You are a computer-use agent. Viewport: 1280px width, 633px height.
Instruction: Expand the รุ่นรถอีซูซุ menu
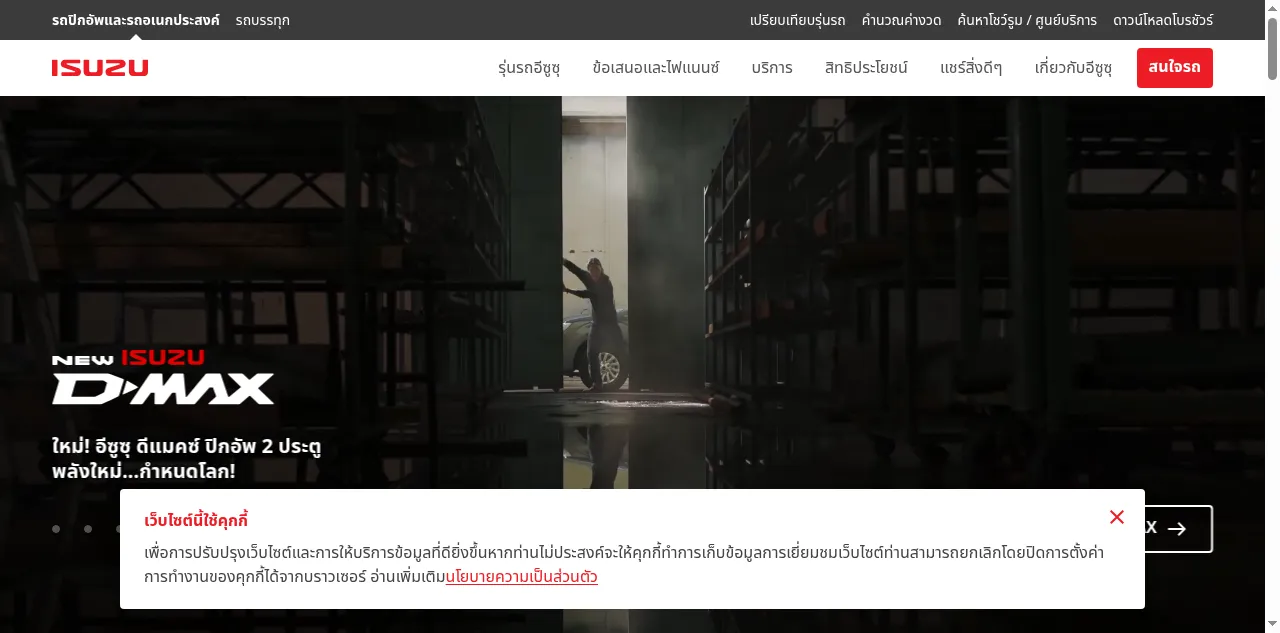tap(529, 68)
